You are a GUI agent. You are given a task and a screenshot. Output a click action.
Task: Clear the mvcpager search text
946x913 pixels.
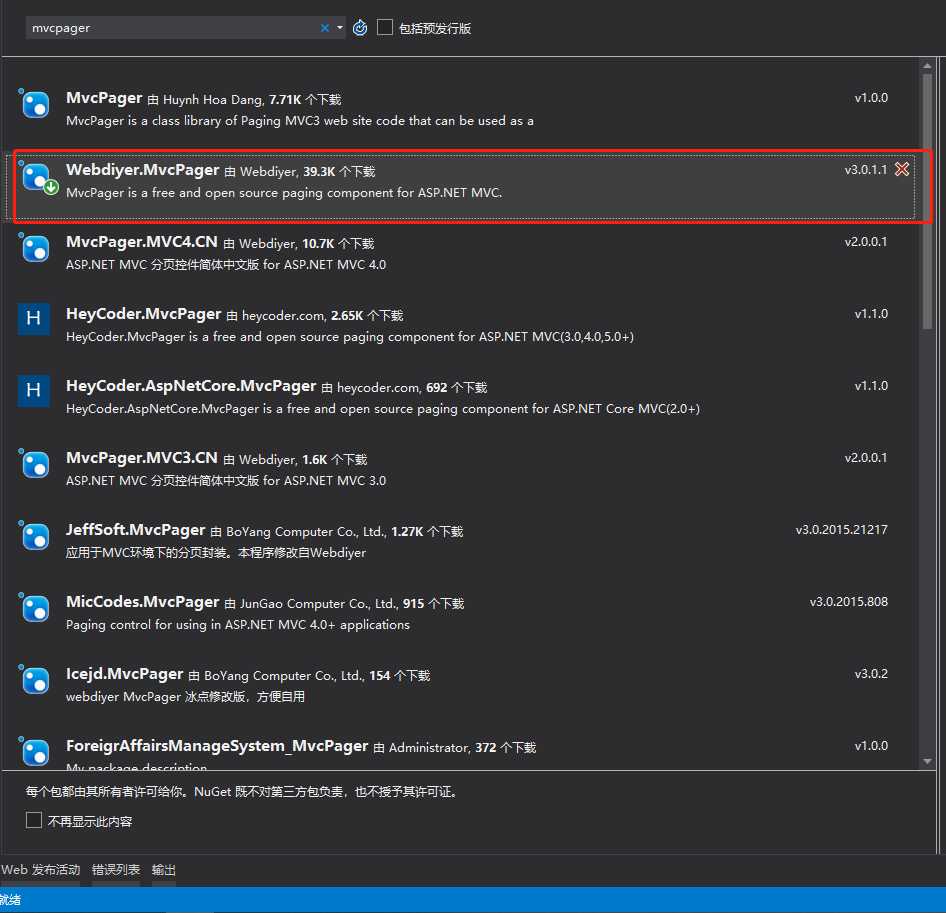click(325, 28)
